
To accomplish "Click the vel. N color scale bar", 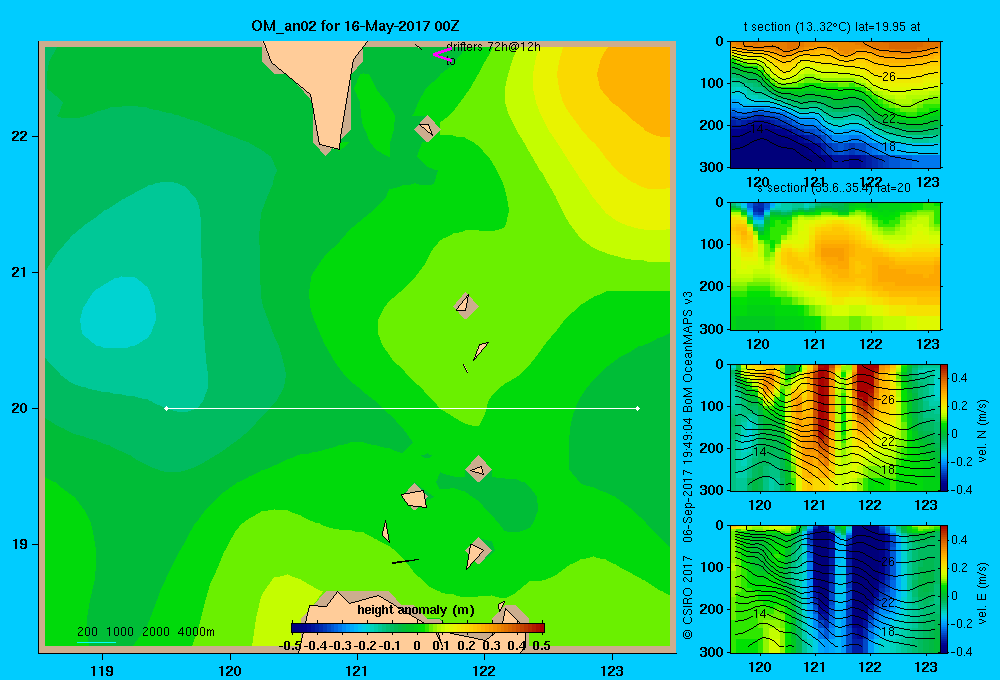I will click(944, 427).
